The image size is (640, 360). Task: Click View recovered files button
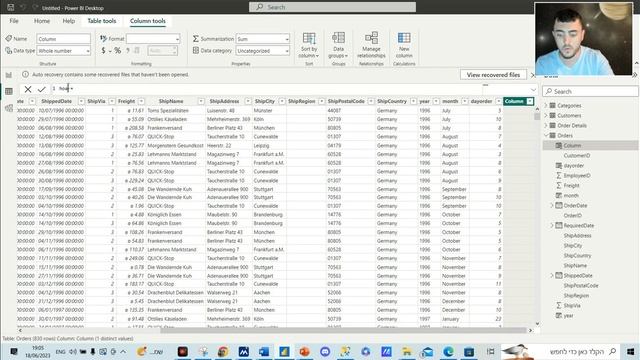(x=493, y=75)
